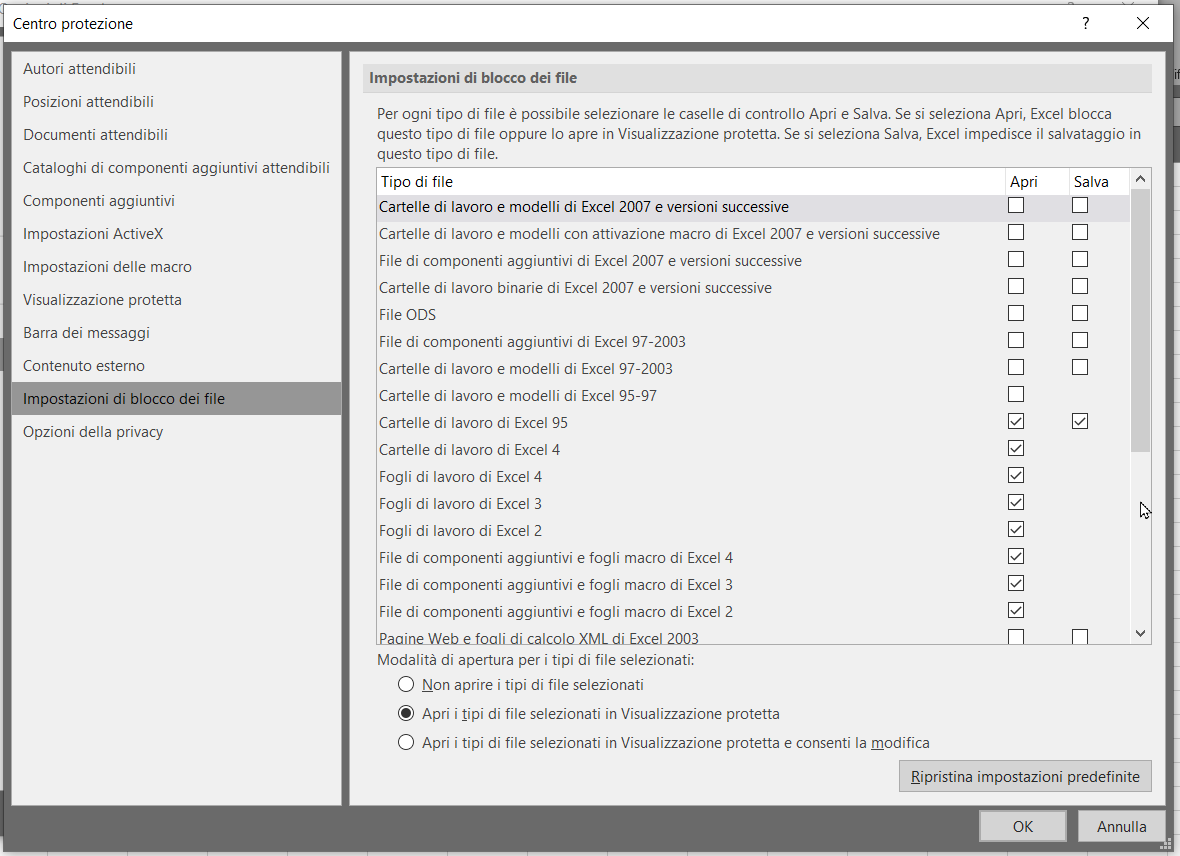Uncheck Apri for add-in and macro sheets Excel 3
The width and height of the screenshot is (1180, 856).
[1016, 583]
